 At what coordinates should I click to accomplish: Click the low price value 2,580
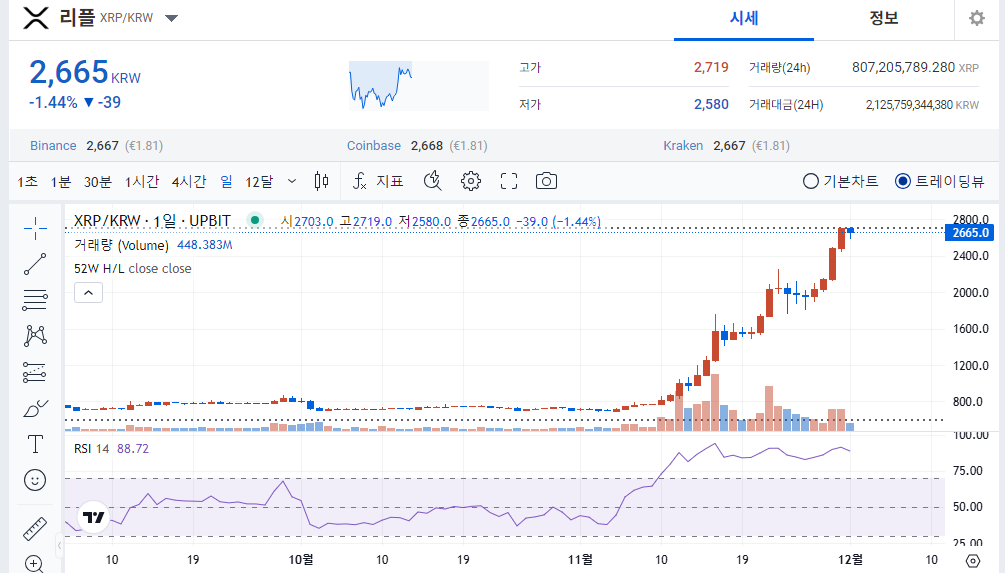(x=711, y=104)
